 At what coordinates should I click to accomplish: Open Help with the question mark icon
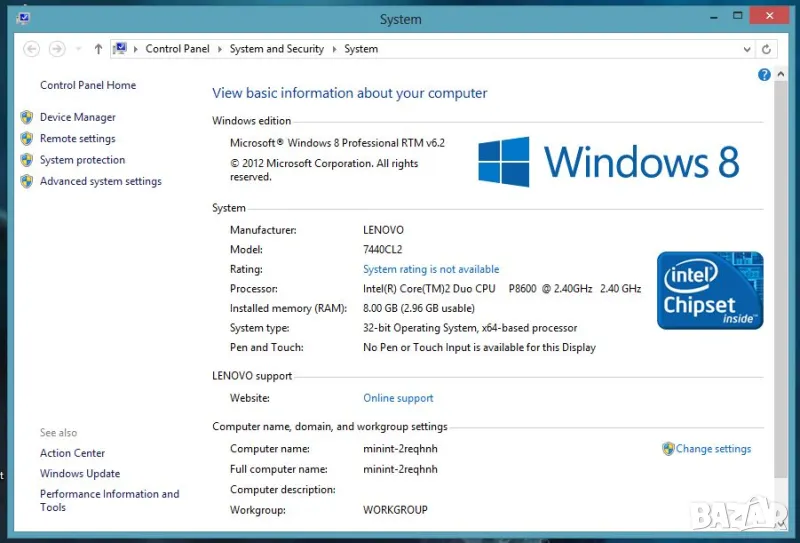tap(764, 75)
